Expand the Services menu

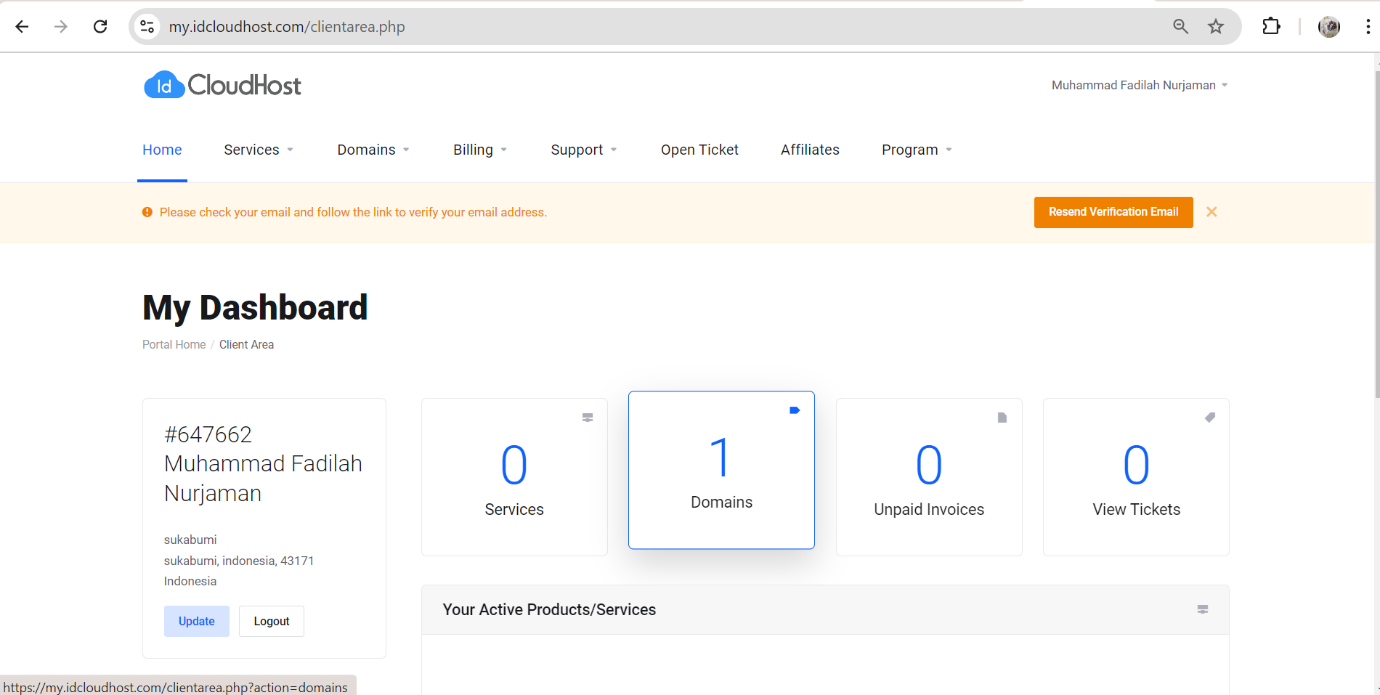pyautogui.click(x=259, y=150)
